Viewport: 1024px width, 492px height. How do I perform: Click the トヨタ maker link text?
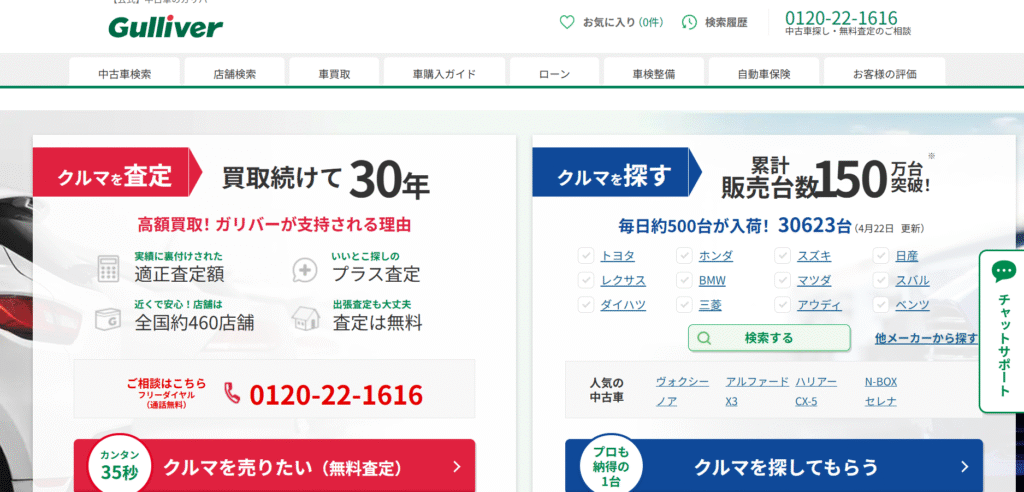point(617,256)
